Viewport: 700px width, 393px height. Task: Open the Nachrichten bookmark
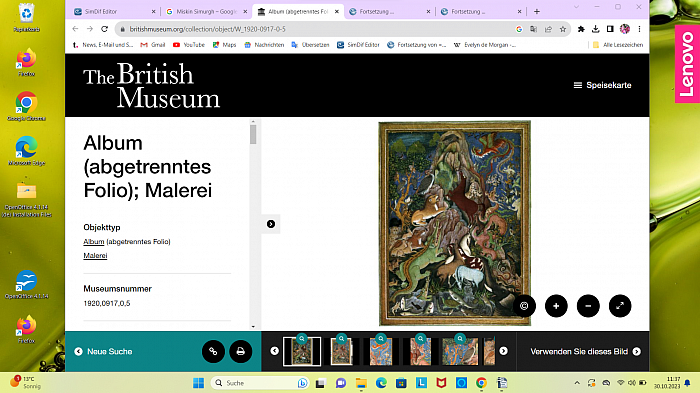point(264,45)
